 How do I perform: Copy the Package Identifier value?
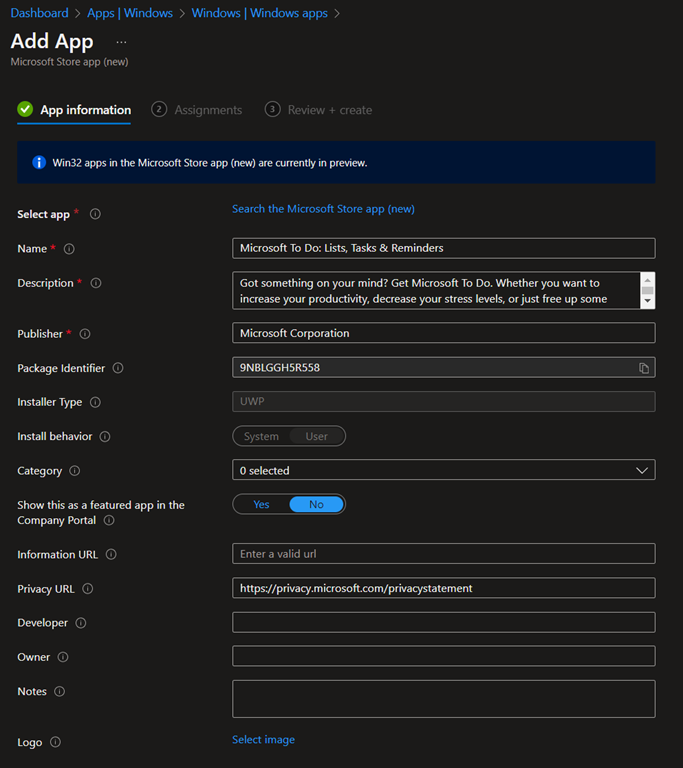click(x=644, y=368)
